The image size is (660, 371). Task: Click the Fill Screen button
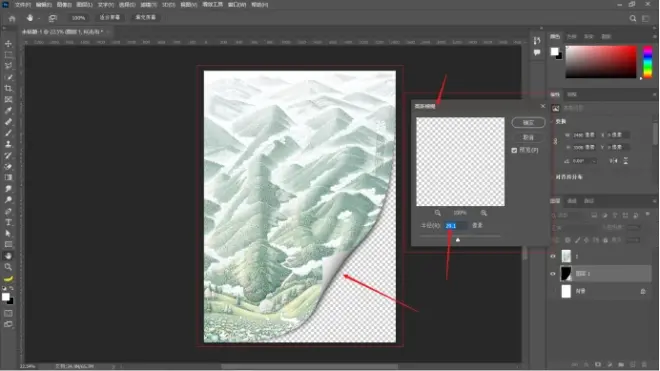coord(145,18)
